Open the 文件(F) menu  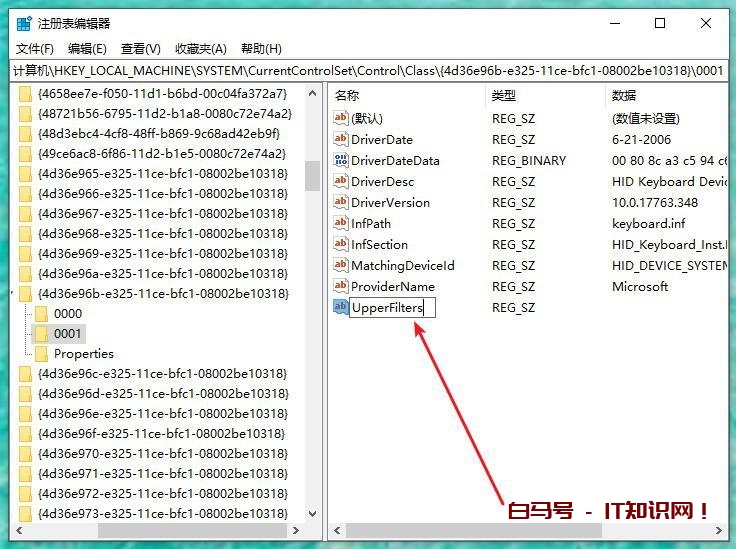35,48
